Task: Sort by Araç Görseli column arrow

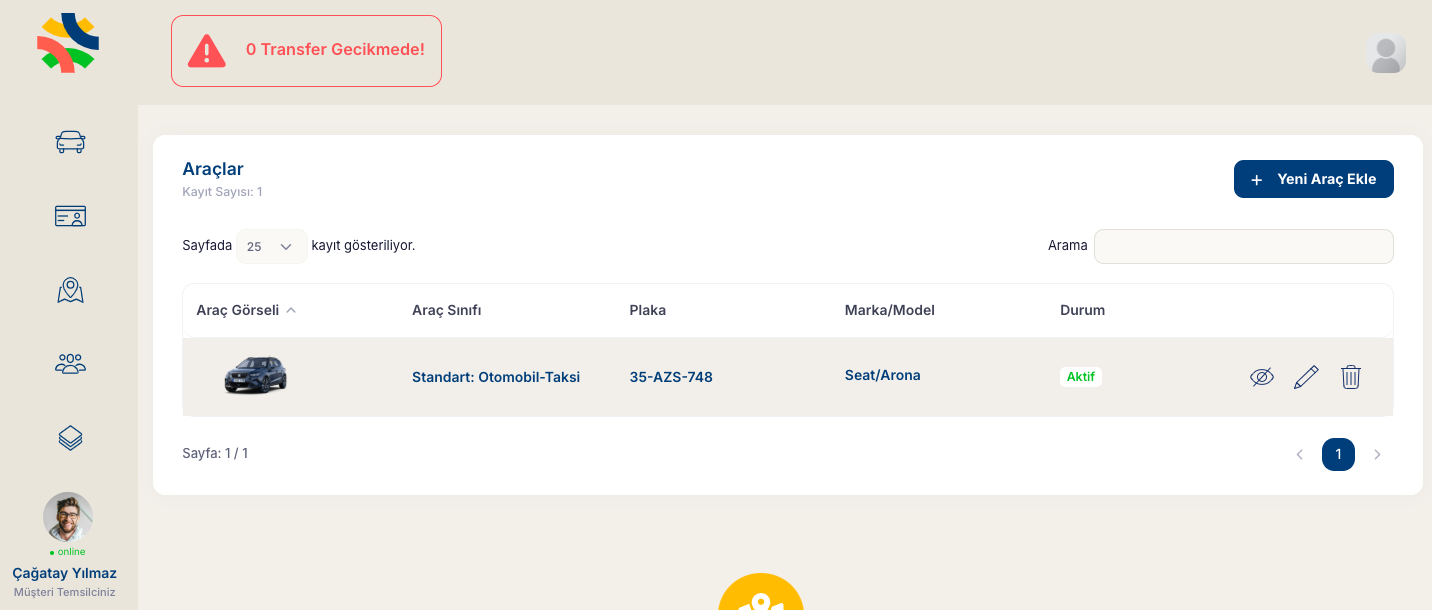Action: point(291,310)
